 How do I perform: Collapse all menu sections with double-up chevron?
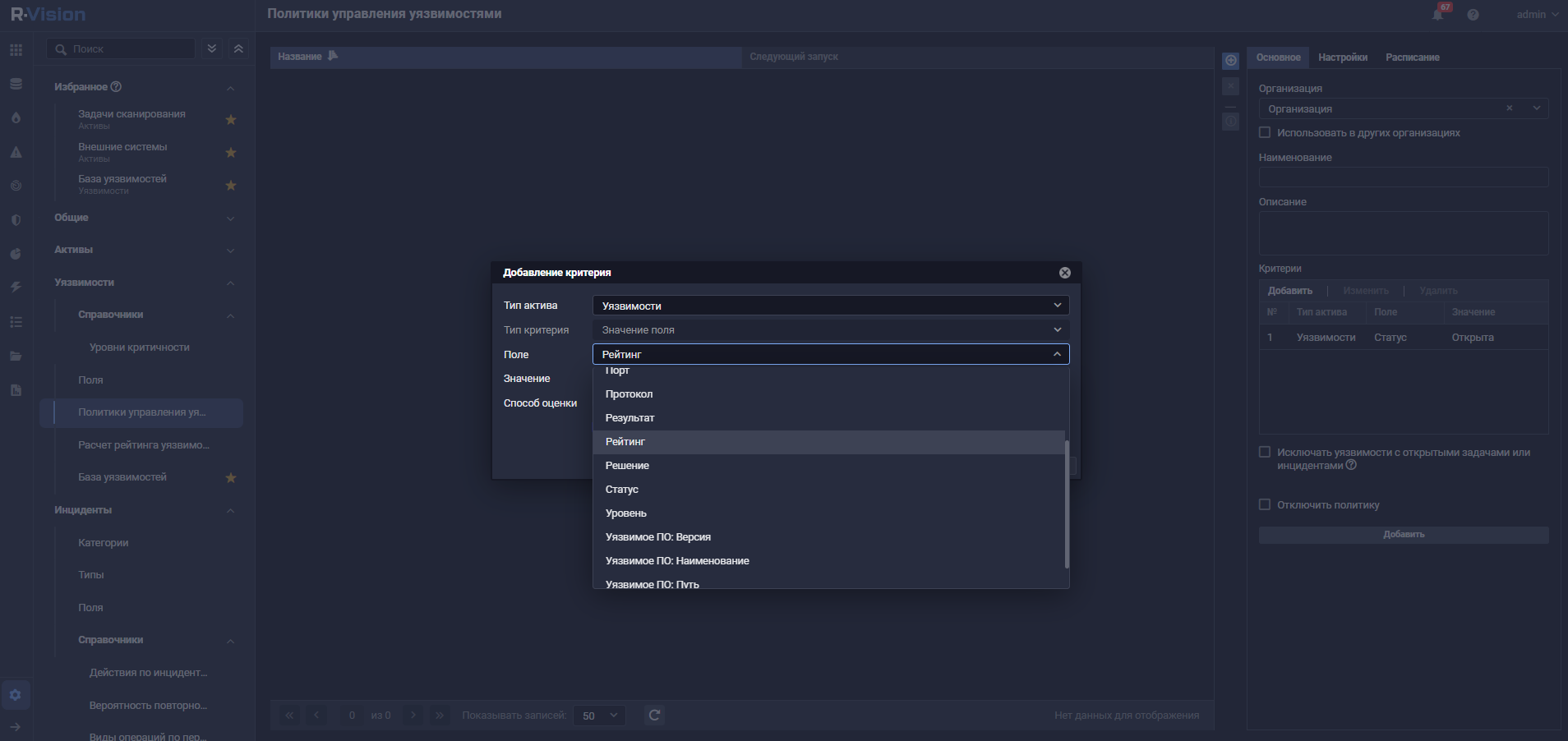click(238, 48)
